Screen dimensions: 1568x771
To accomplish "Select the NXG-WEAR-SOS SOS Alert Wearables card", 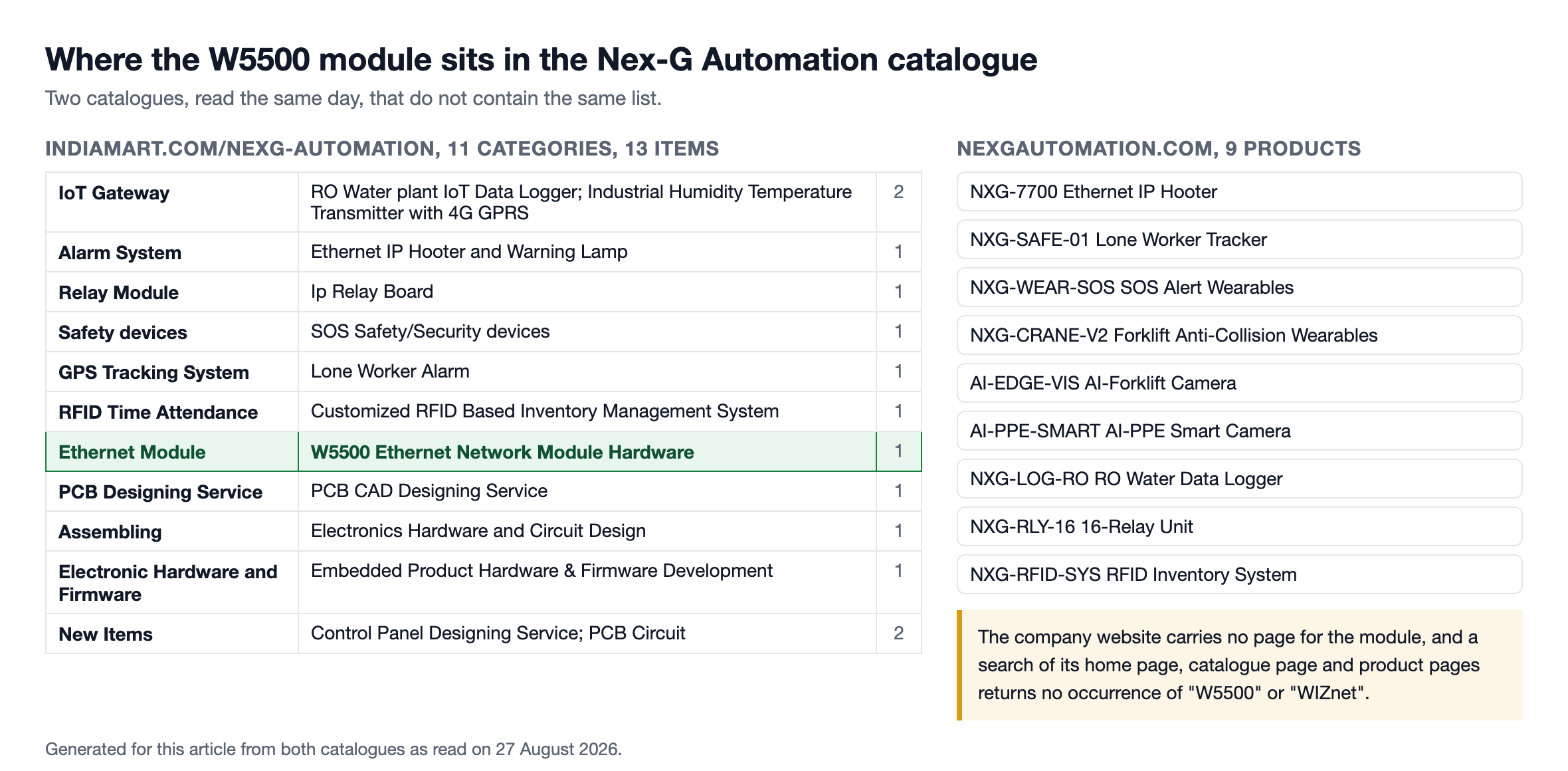I will 1239,287.
